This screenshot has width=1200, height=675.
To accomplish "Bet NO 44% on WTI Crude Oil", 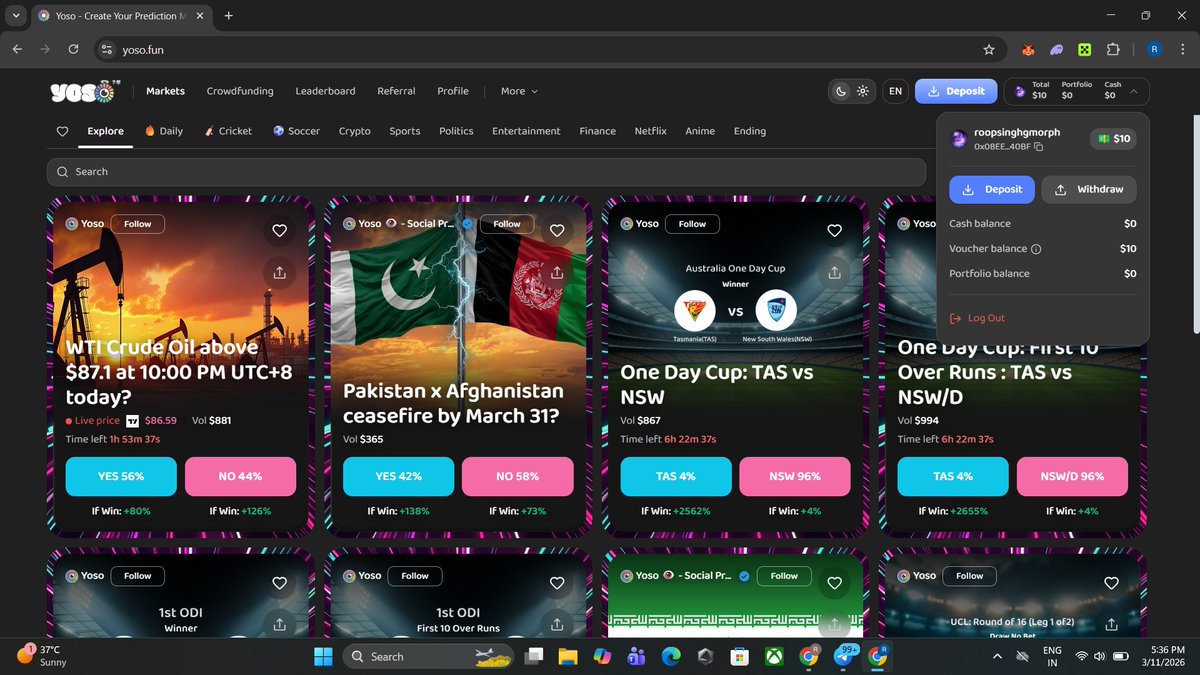I will tap(240, 476).
